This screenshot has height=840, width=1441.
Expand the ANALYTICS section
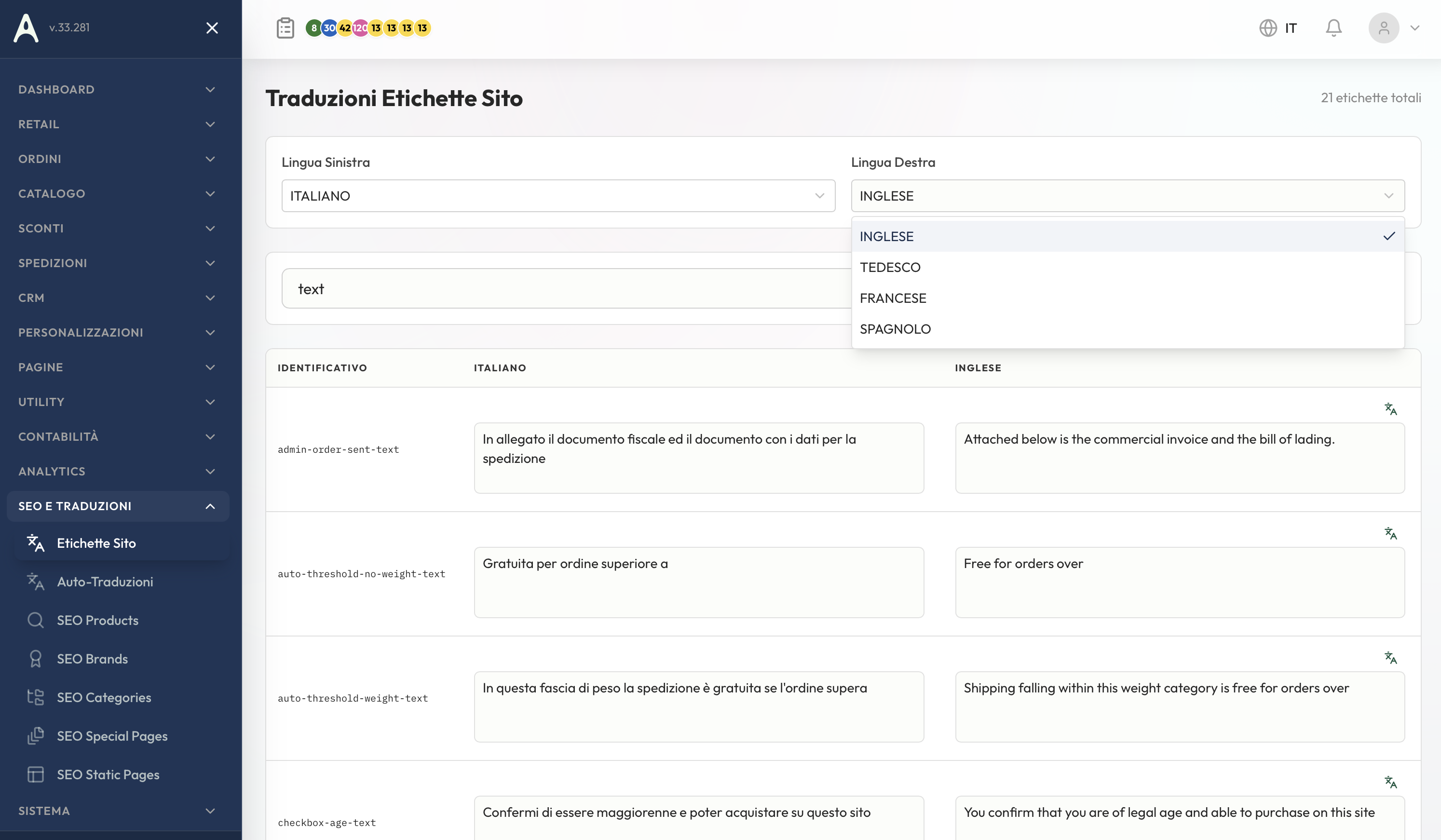(x=118, y=471)
